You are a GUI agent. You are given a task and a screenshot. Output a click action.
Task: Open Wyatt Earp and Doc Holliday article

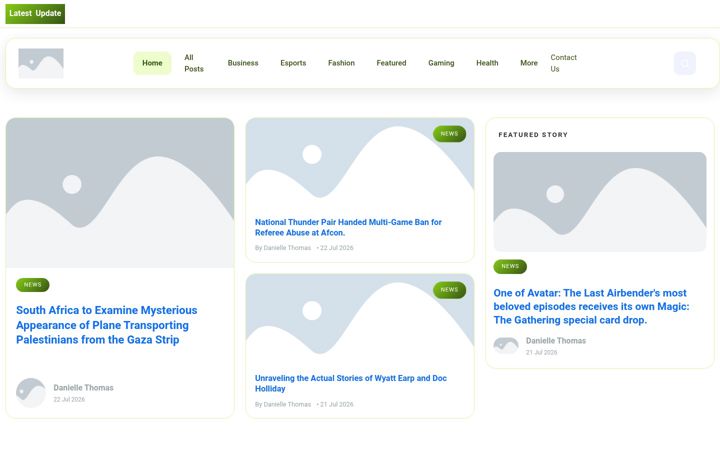[351, 383]
